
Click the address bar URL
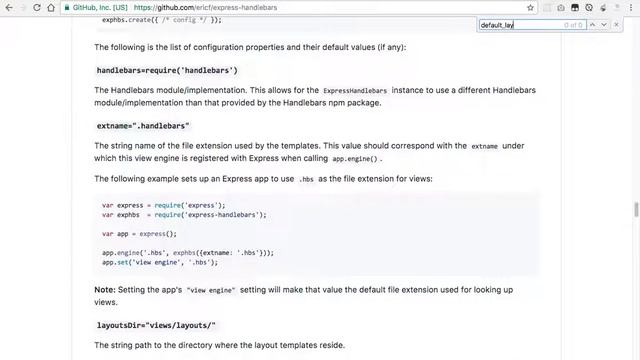(x=205, y=8)
